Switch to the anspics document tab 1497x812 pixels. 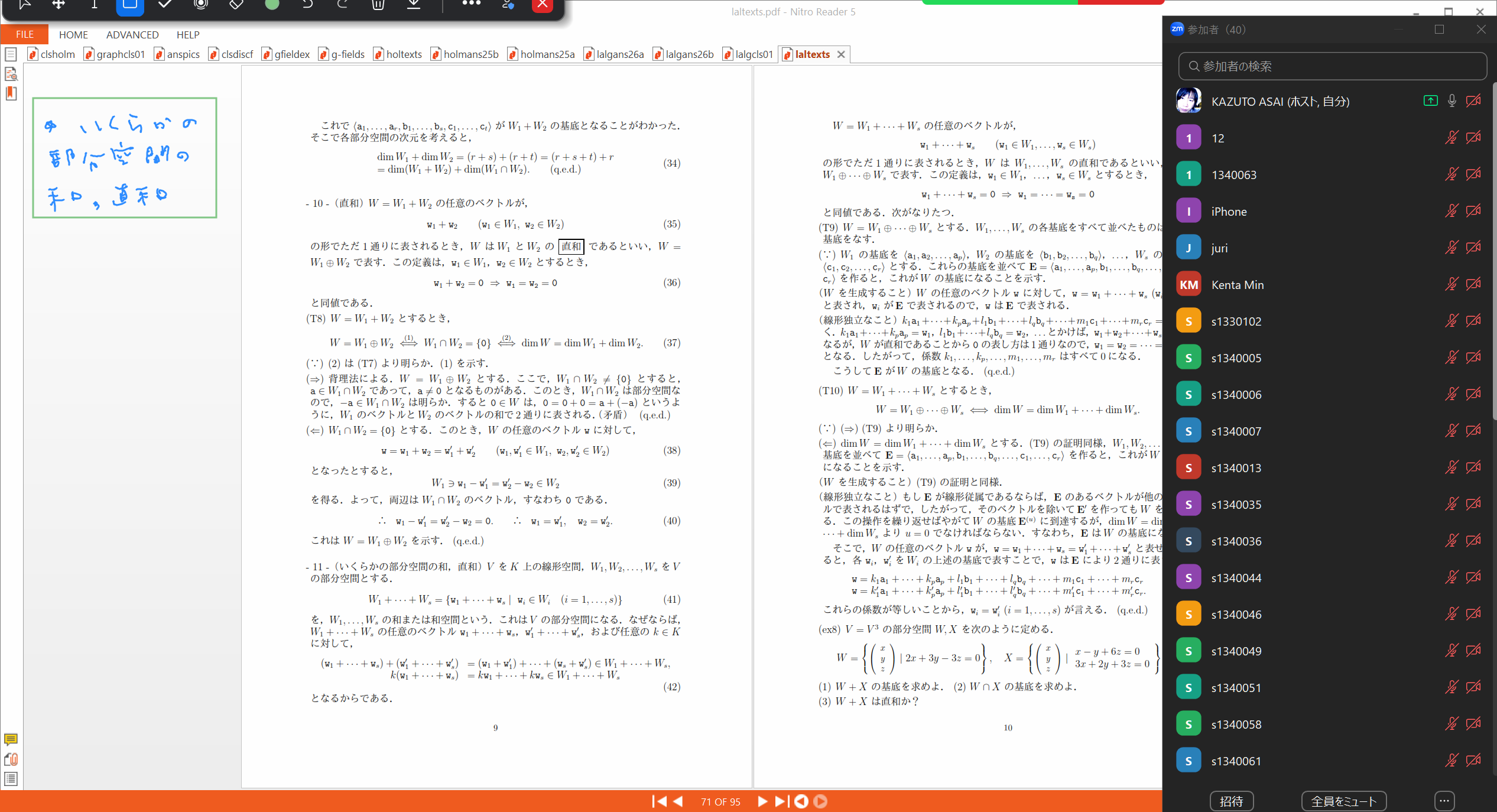[177, 54]
